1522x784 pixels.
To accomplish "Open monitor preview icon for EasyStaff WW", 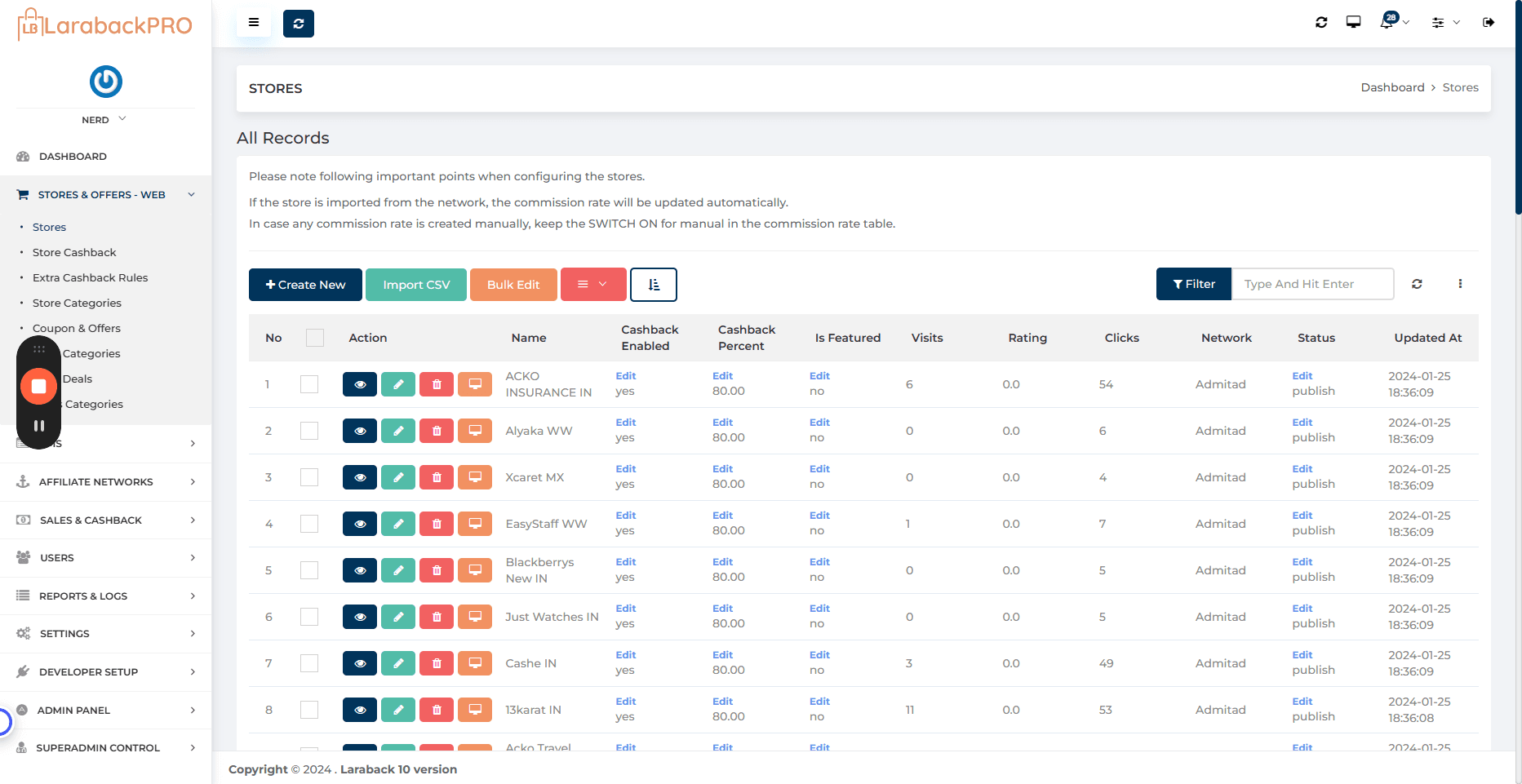I will 475,524.
